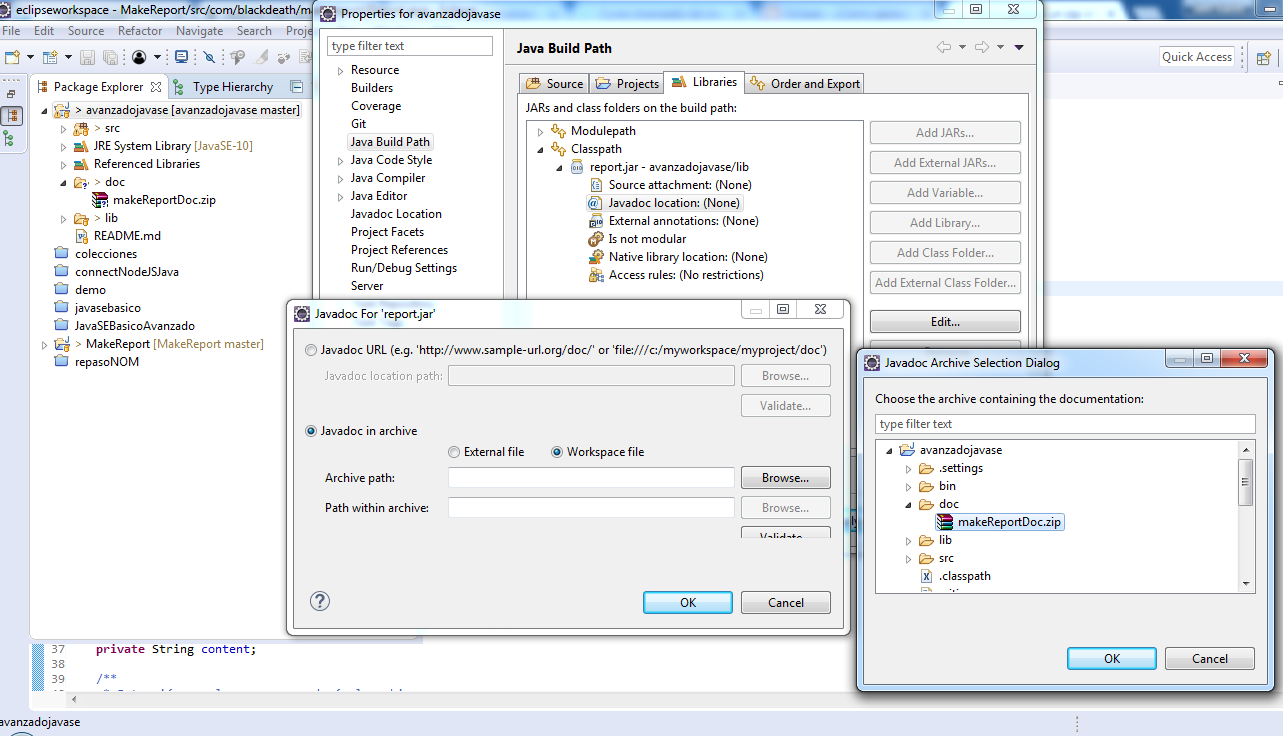Open the Refactor menu

[140, 31]
